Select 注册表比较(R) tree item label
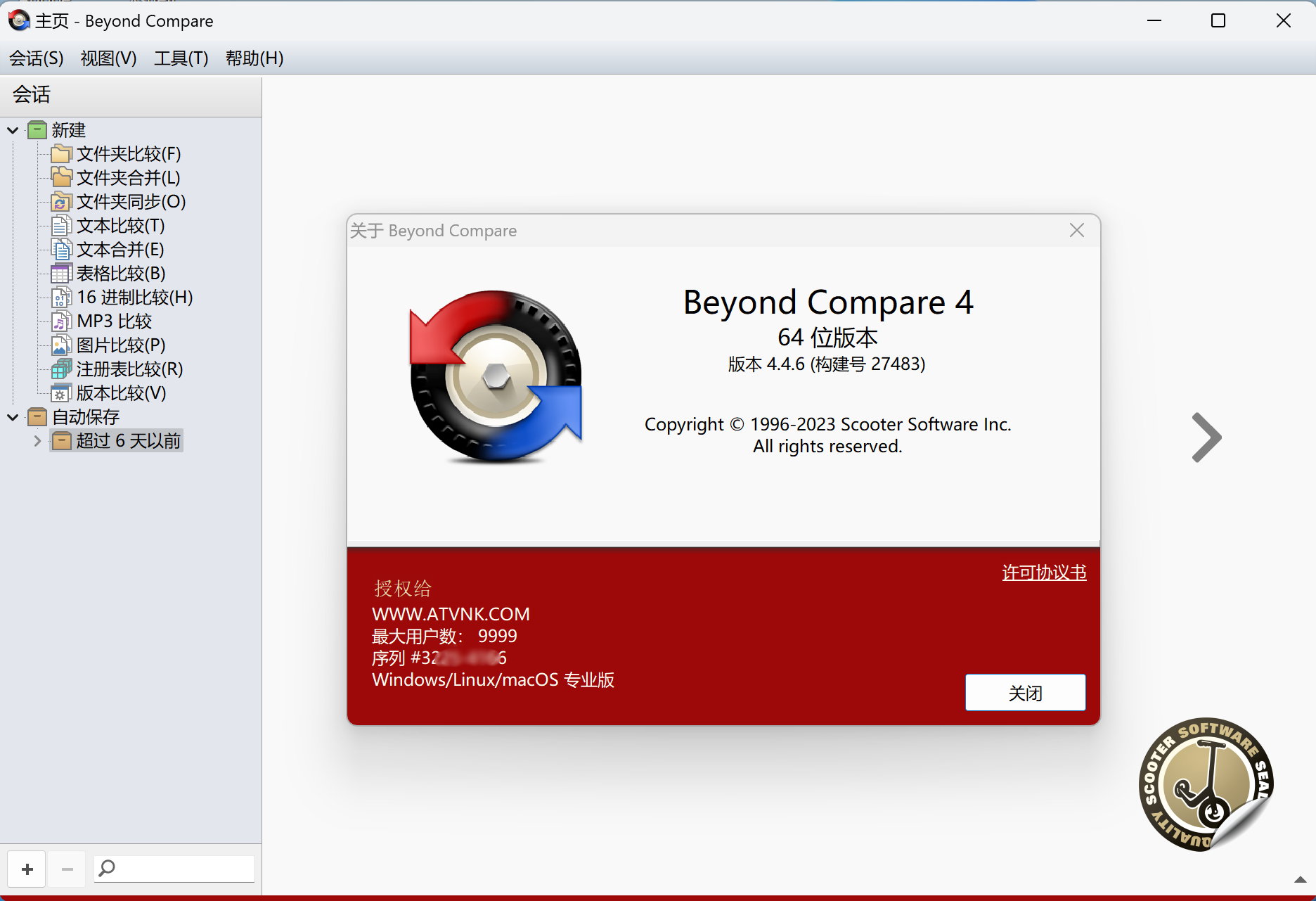This screenshot has width=1316, height=901. coord(130,369)
